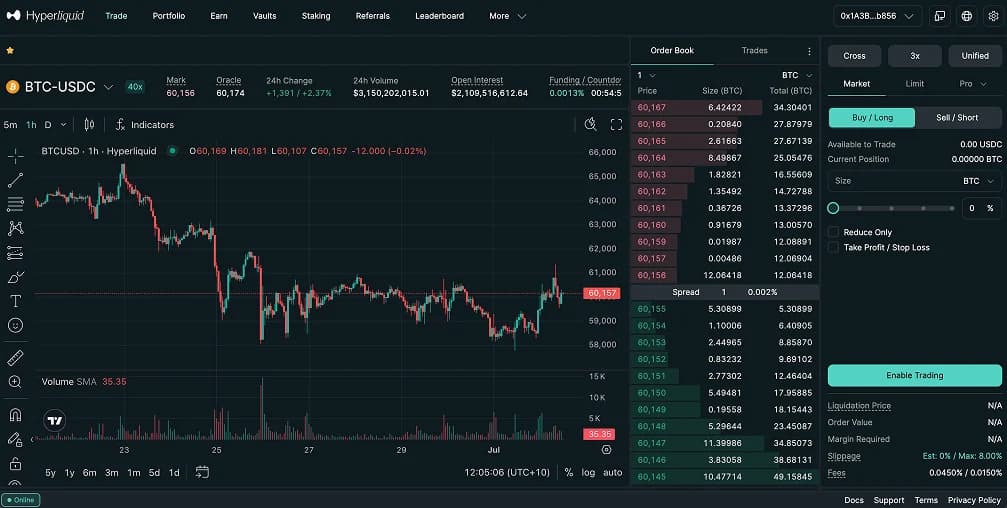The width and height of the screenshot is (1007, 508).
Task: Open the emoji sticker tool
Action: 15,326
